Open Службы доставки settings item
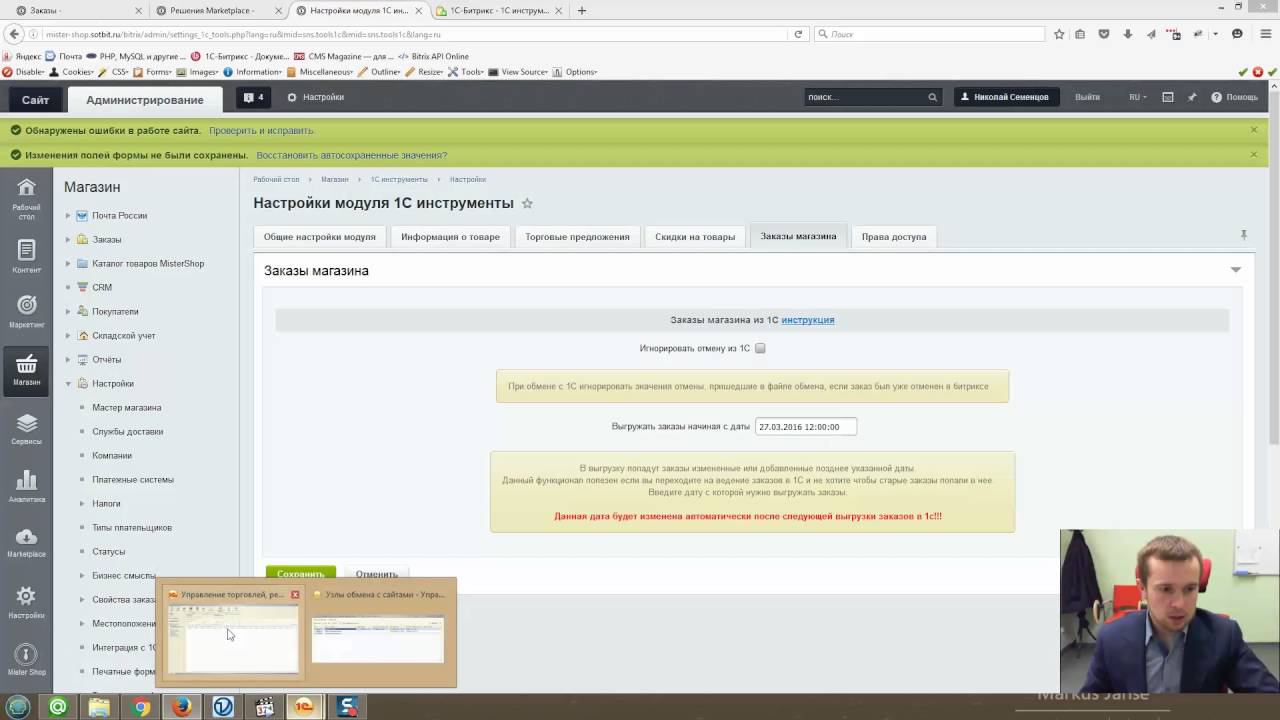This screenshot has height=720, width=1280. click(128, 431)
